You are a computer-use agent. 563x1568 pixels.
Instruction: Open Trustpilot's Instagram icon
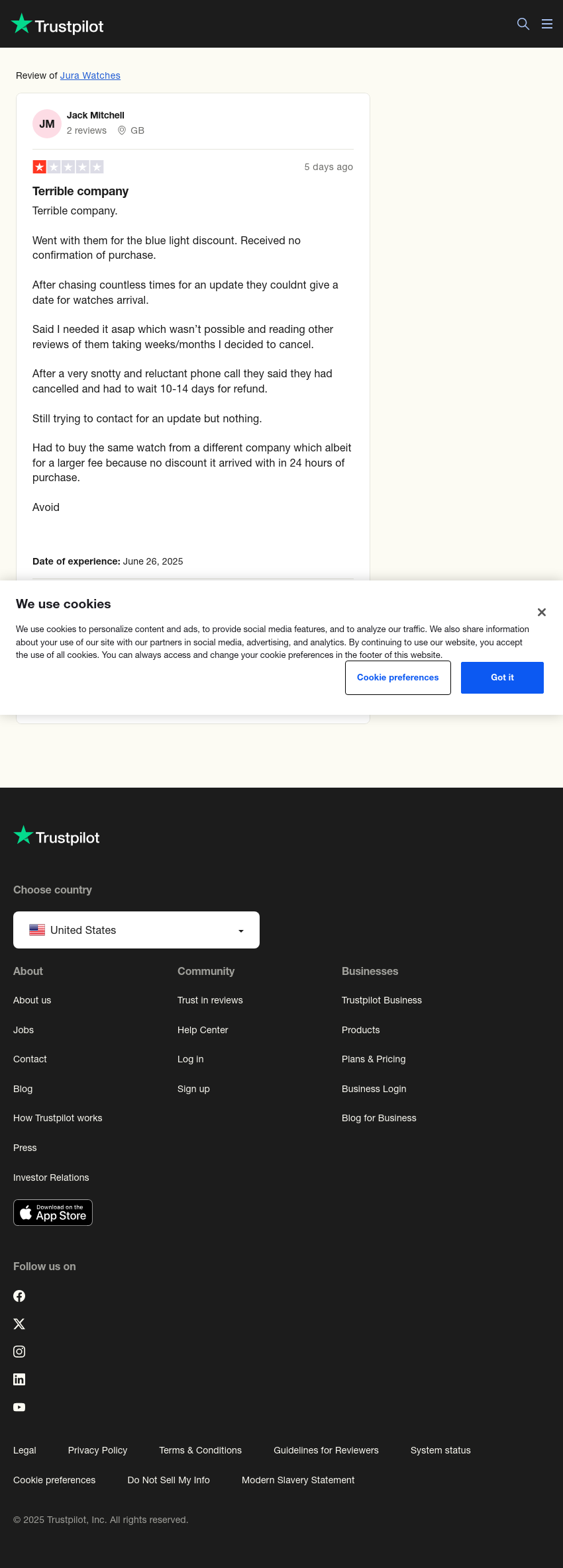tap(19, 1352)
